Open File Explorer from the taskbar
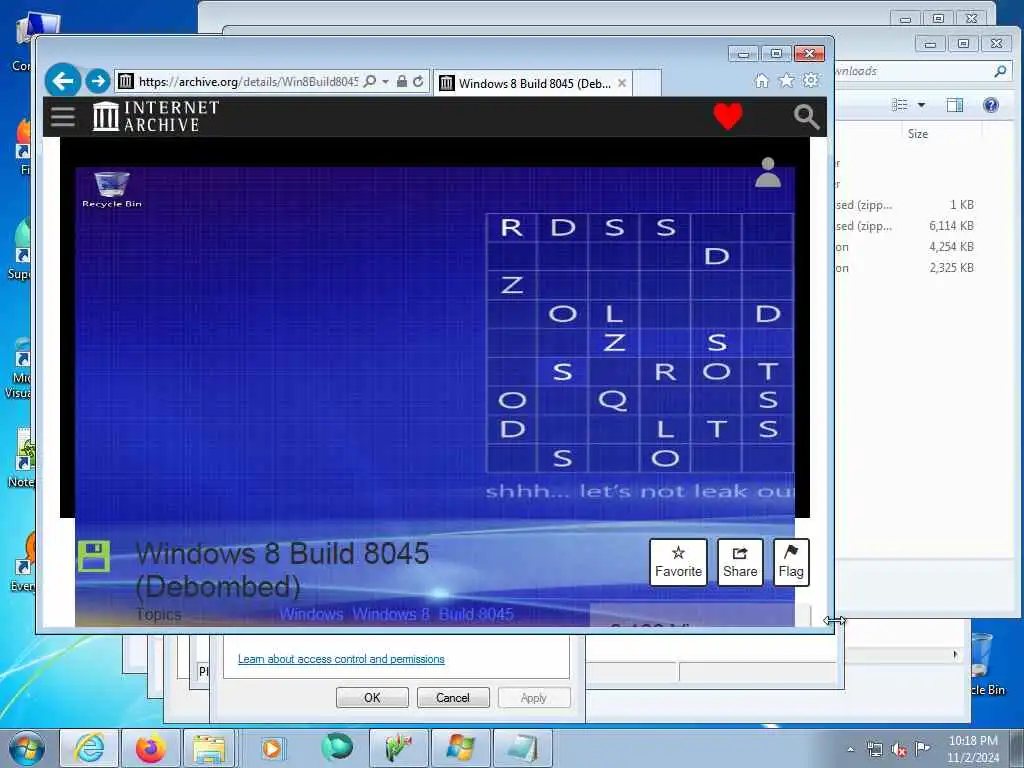This screenshot has height=768, width=1024. [x=209, y=748]
